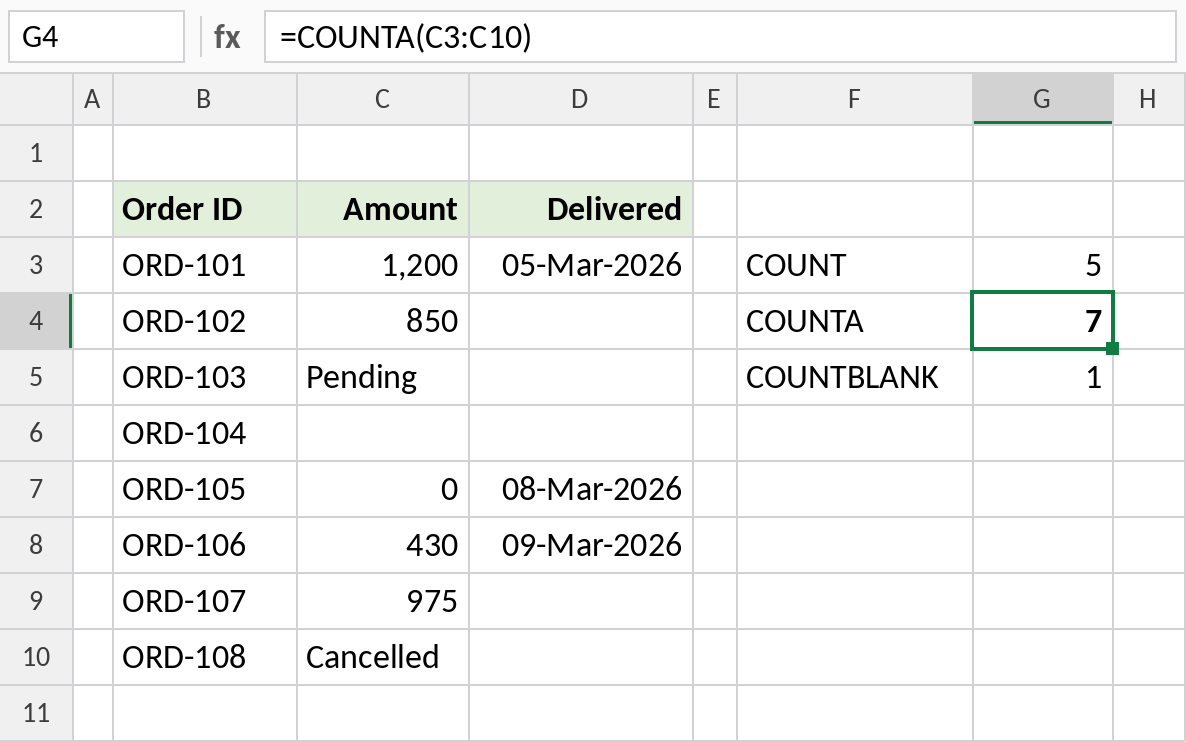This screenshot has width=1186, height=742.
Task: Click the COUNT label cell
Action: click(x=854, y=265)
